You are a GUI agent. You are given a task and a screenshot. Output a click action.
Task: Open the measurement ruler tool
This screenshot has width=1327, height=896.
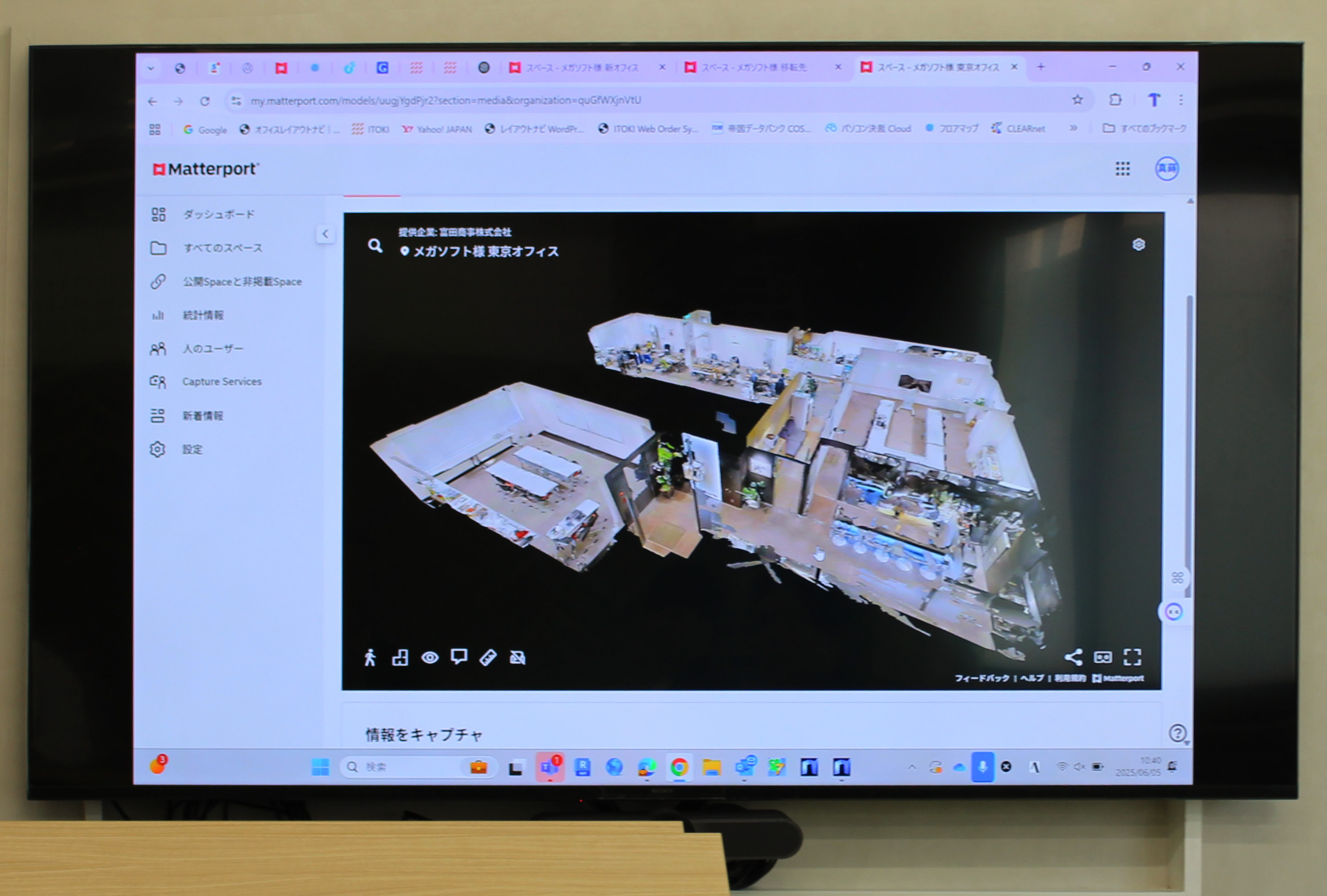(489, 657)
